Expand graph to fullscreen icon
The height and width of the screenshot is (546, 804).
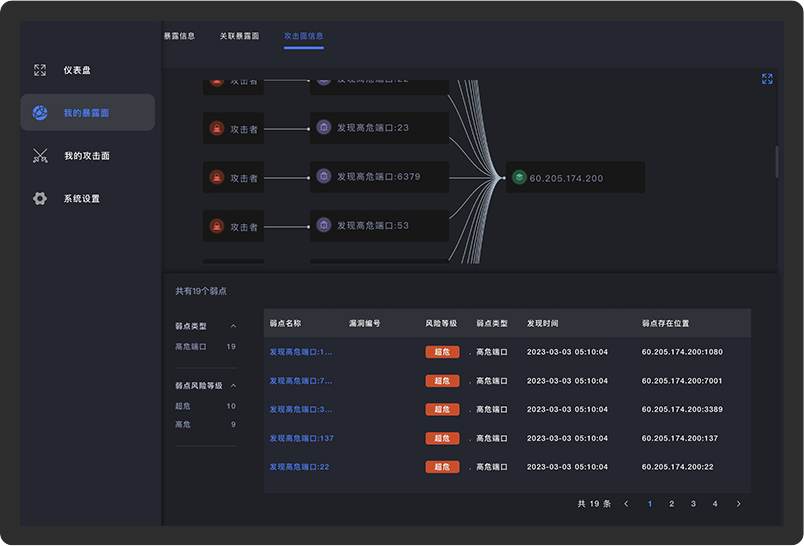767,79
